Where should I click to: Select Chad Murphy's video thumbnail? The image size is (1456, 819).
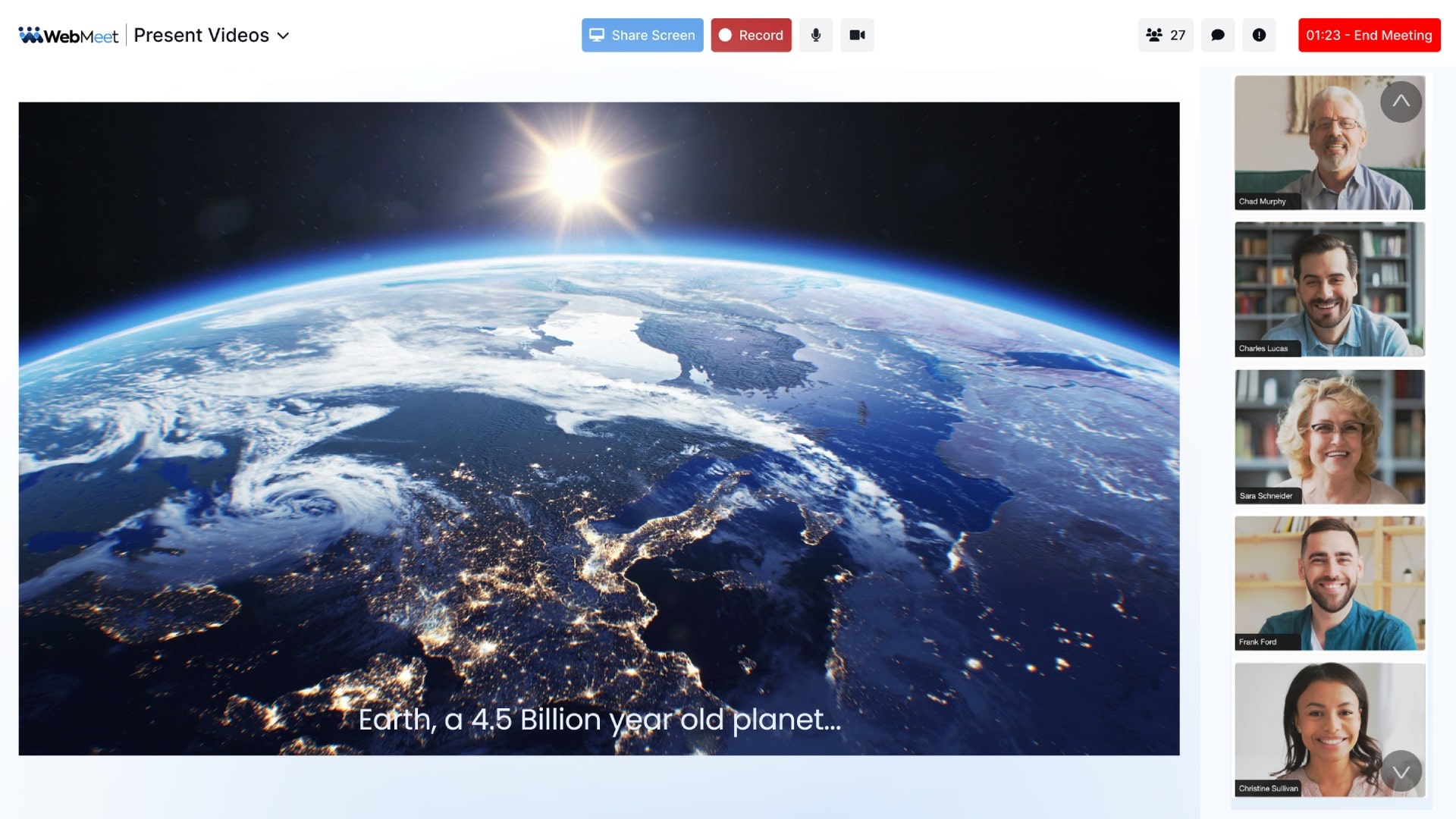(x=1329, y=143)
